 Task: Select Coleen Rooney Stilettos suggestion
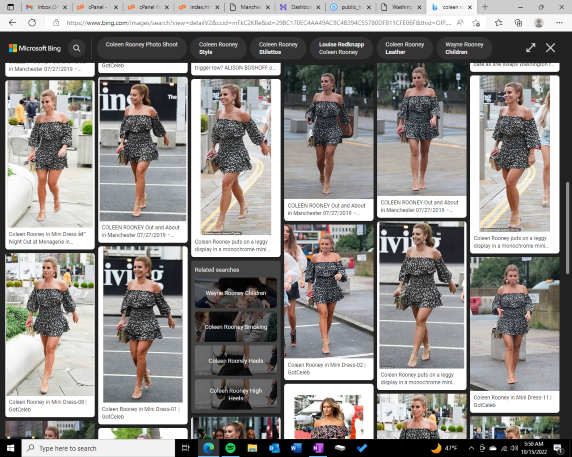click(278, 48)
